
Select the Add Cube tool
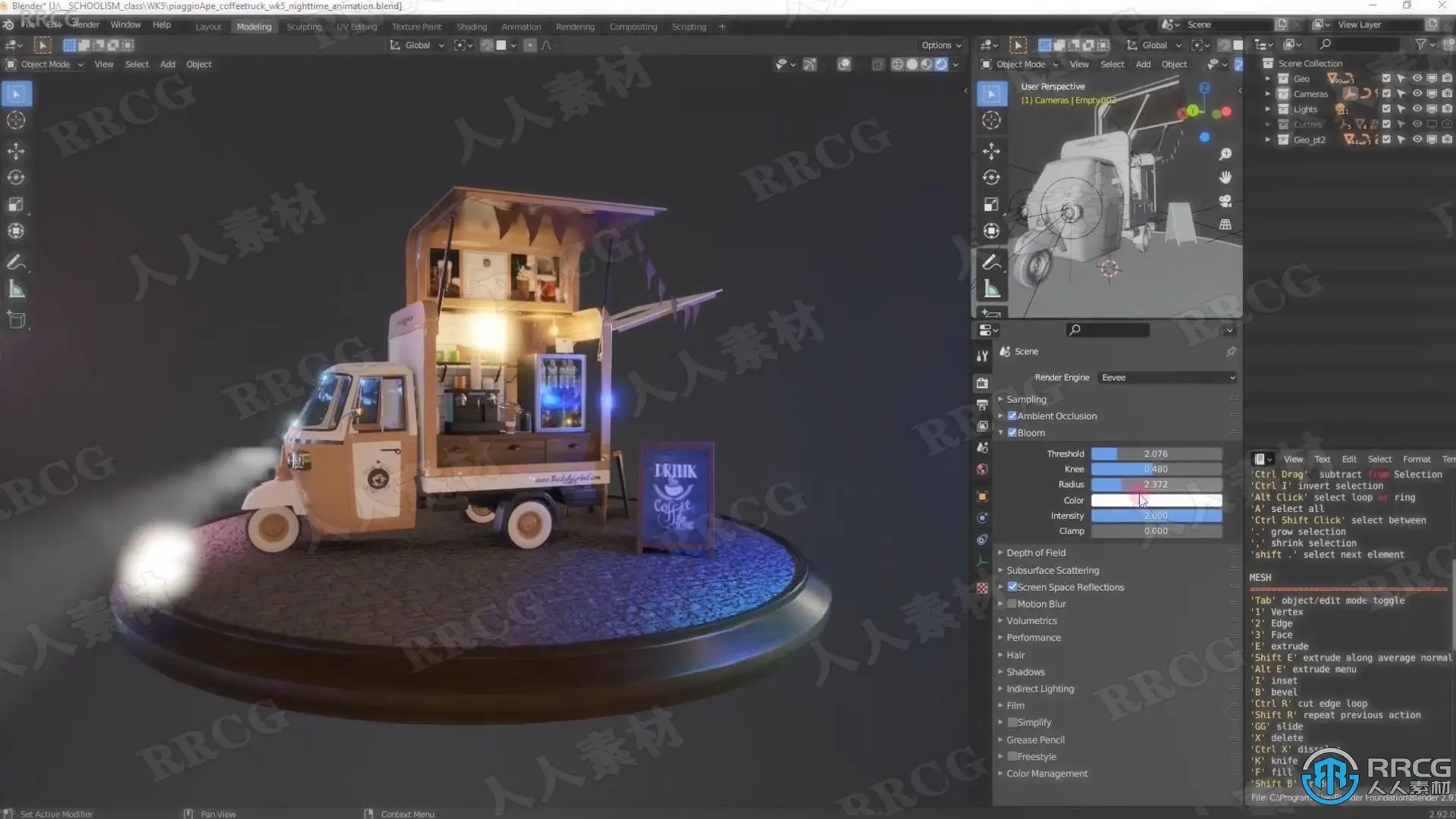16,320
